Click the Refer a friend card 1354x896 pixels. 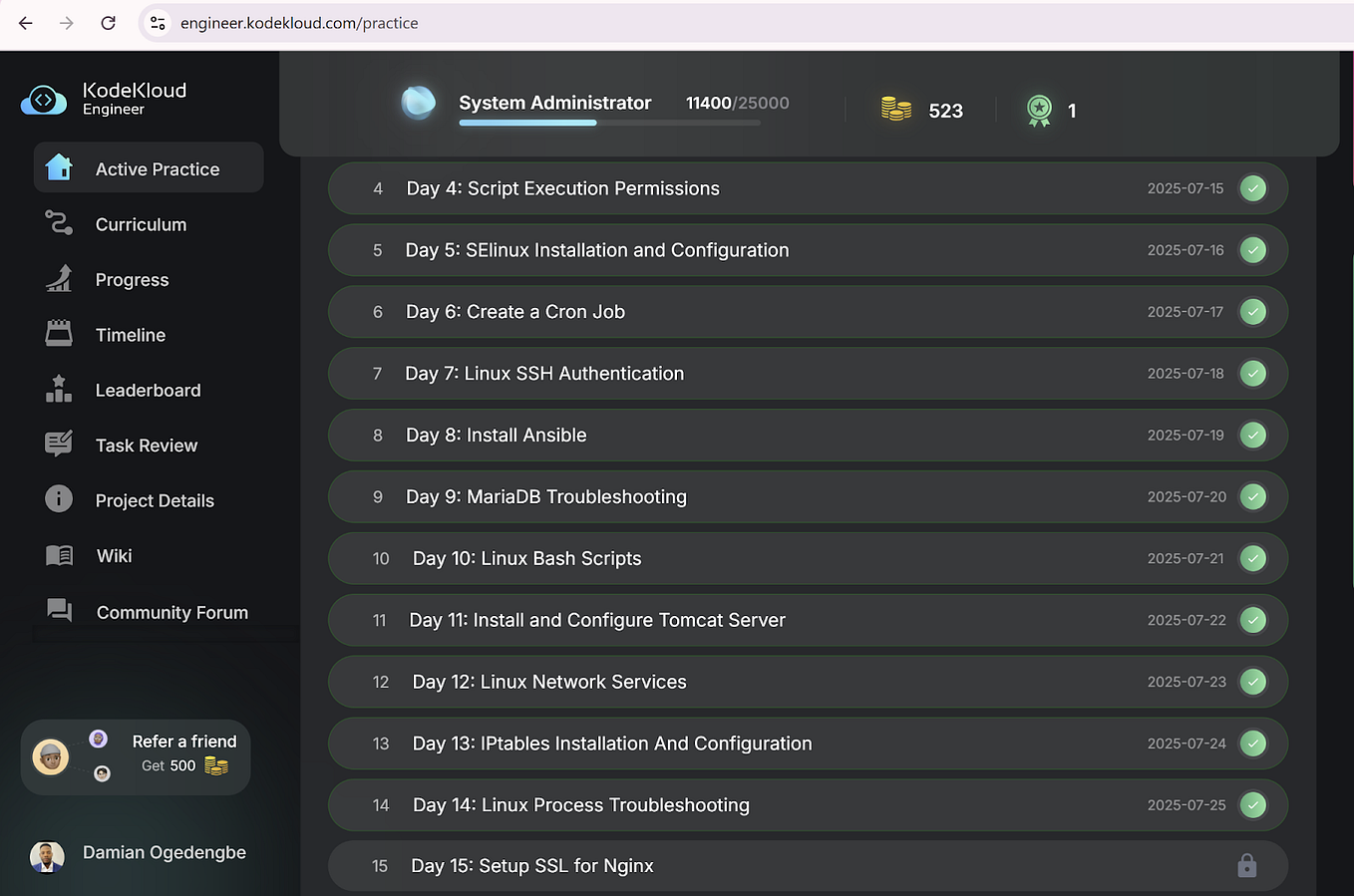135,756
